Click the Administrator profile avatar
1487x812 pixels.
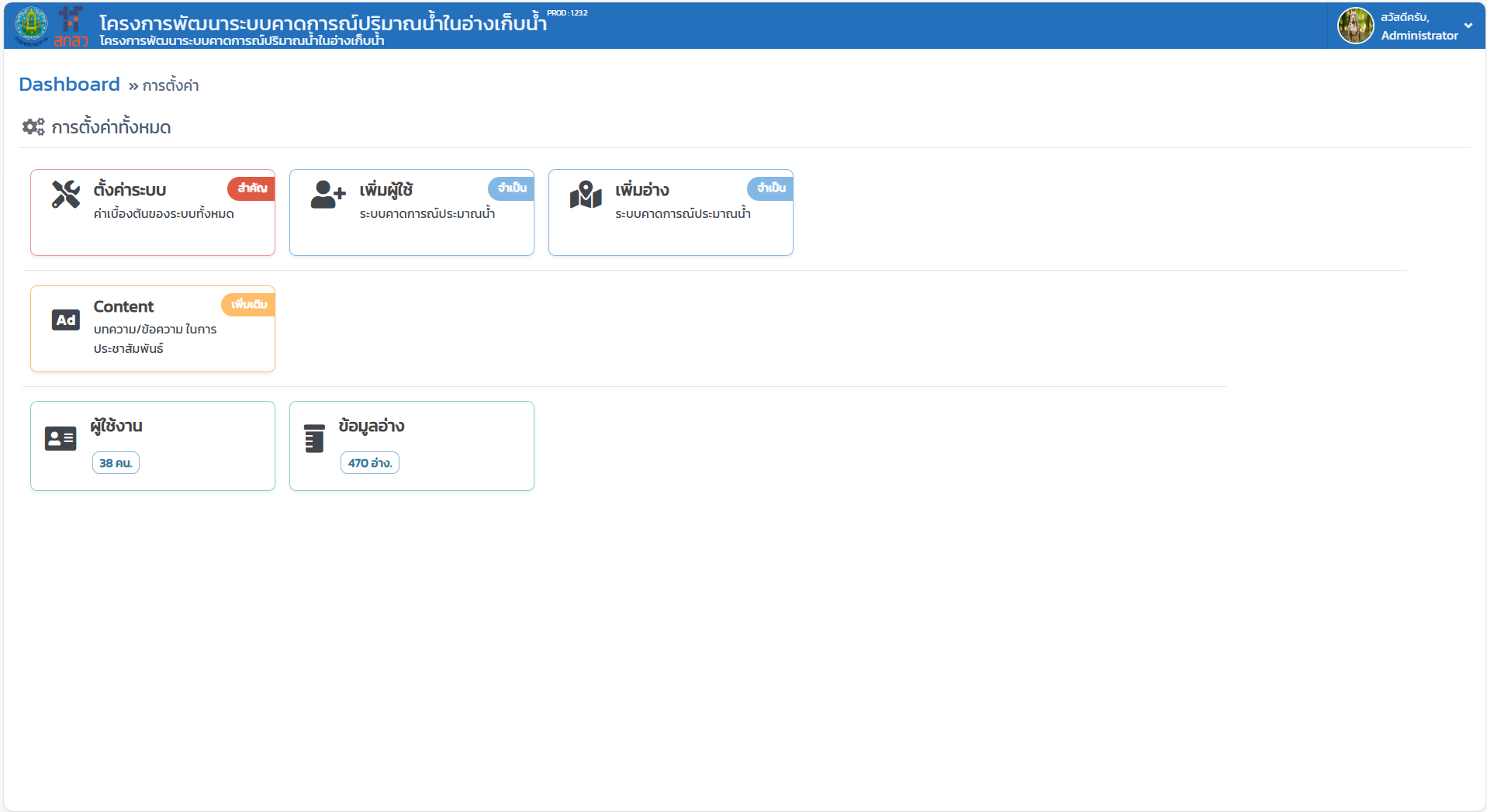click(1355, 26)
